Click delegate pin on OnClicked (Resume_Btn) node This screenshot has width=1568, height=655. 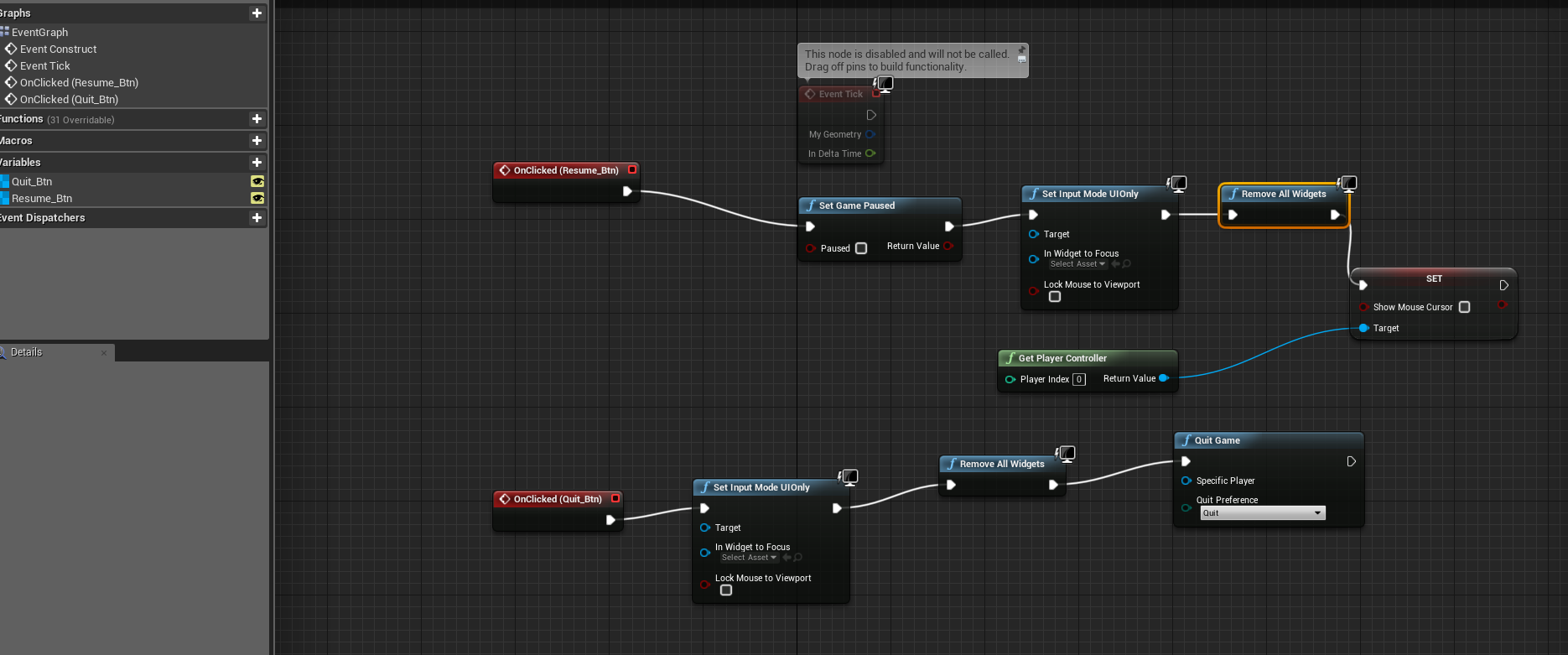[632, 169]
